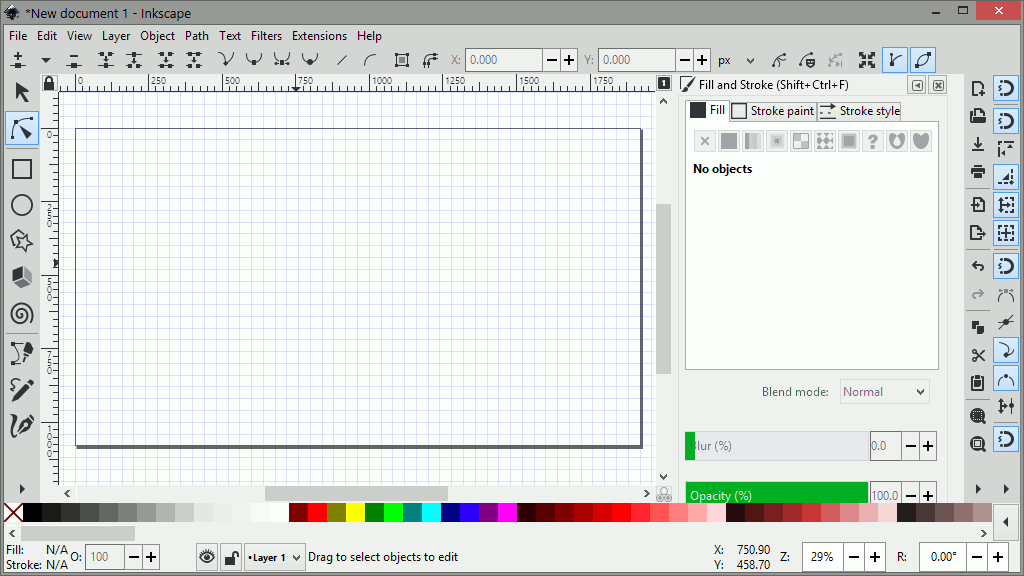Select the Spiral tool
Image resolution: width=1024 pixels, height=576 pixels.
[x=21, y=314]
